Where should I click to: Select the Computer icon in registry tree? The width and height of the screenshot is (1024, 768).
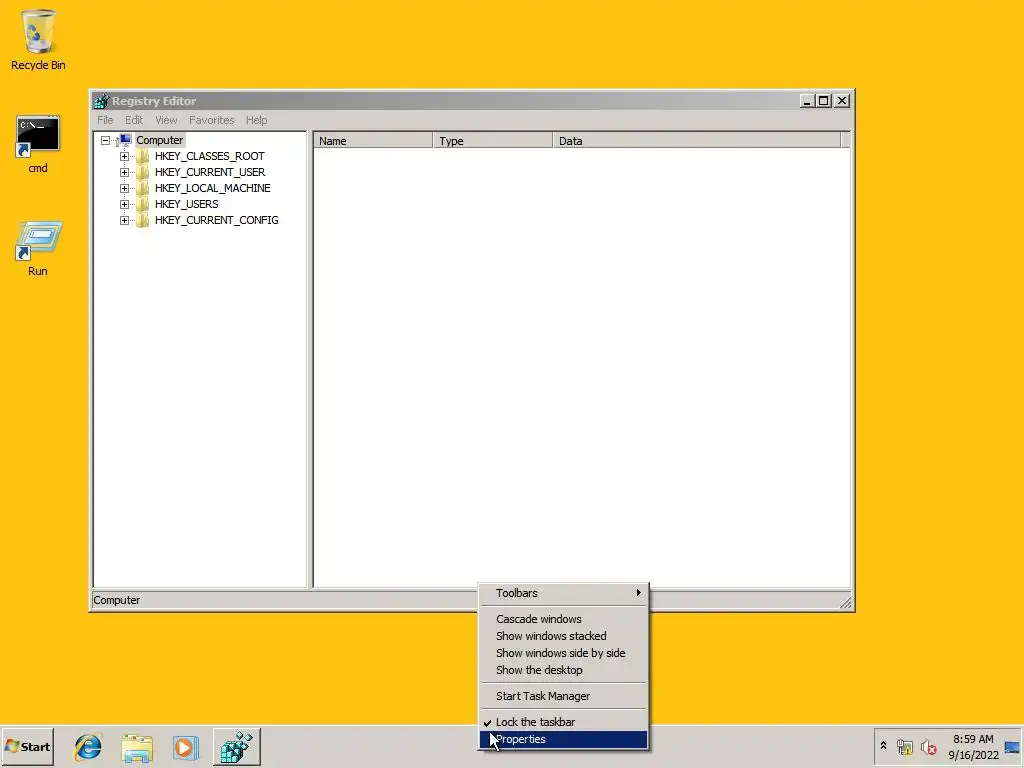[125, 140]
